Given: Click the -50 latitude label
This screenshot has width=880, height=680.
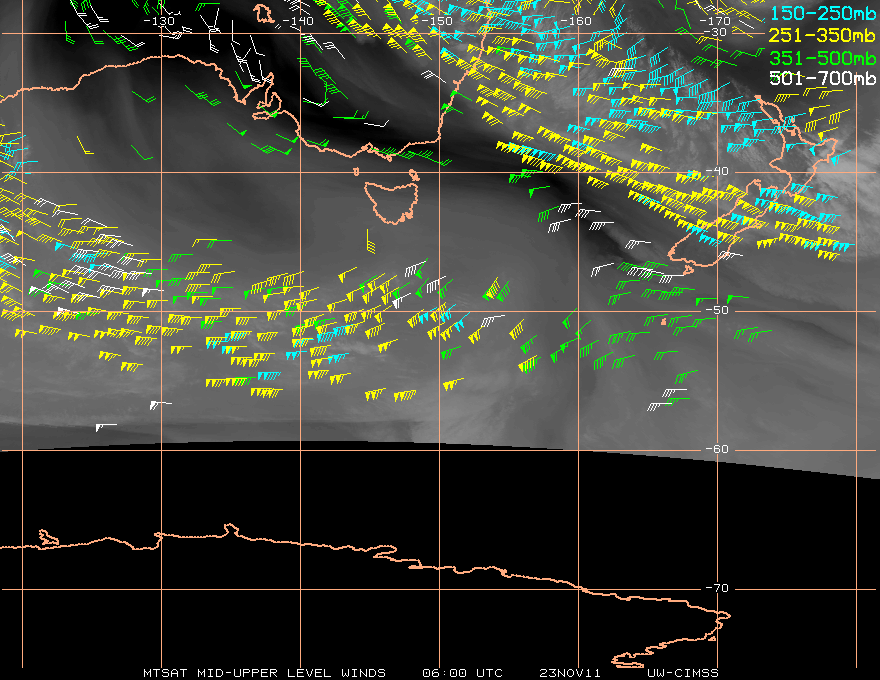Looking at the screenshot, I should coord(717,310).
